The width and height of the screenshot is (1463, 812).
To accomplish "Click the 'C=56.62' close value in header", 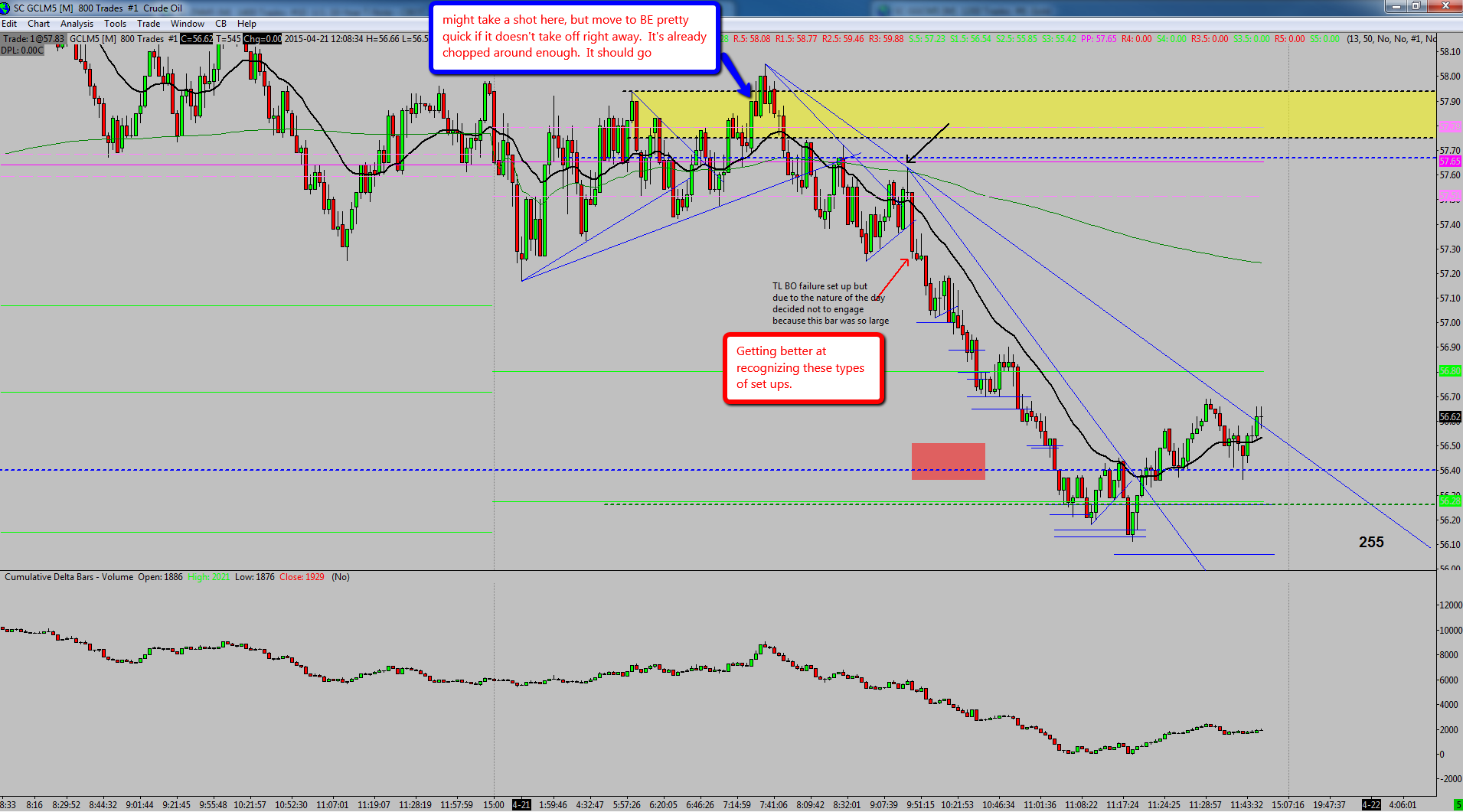I will click(197, 39).
